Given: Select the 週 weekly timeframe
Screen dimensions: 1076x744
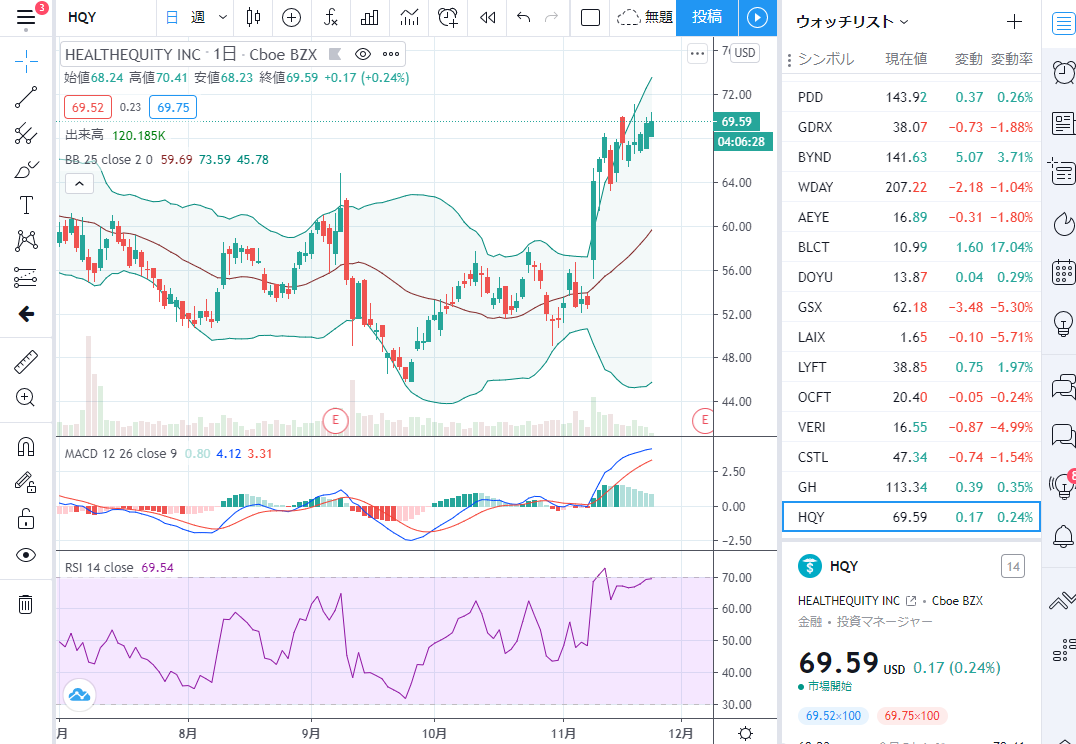Looking at the screenshot, I should (x=198, y=18).
